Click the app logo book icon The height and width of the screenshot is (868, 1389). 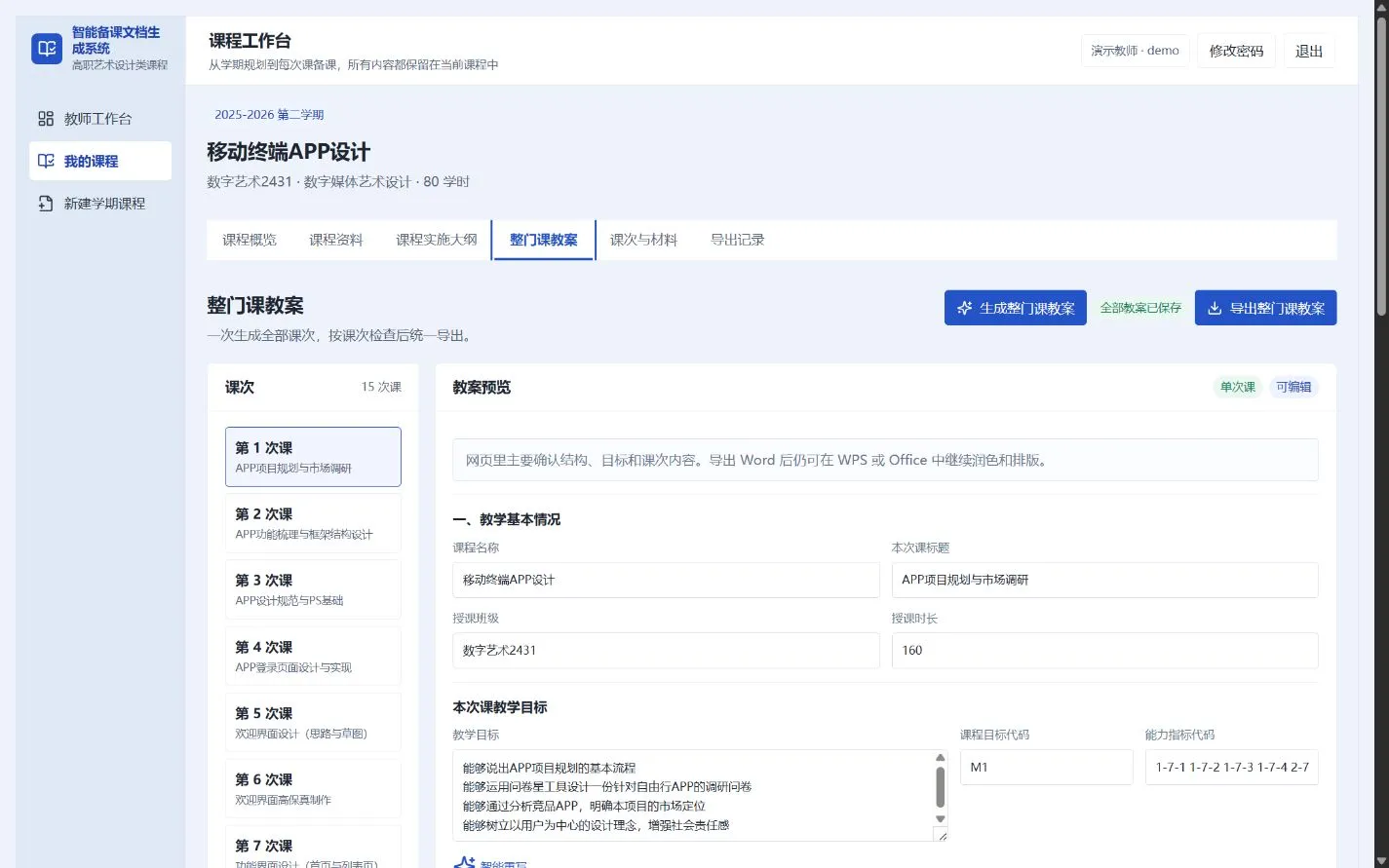coord(47,49)
